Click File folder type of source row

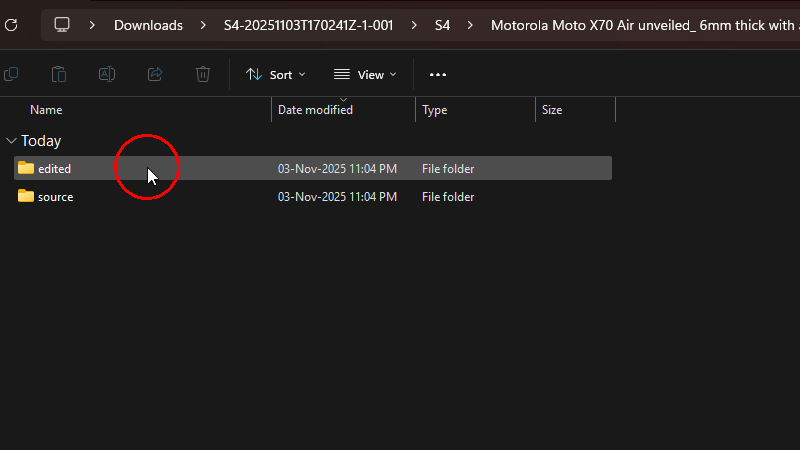point(448,196)
